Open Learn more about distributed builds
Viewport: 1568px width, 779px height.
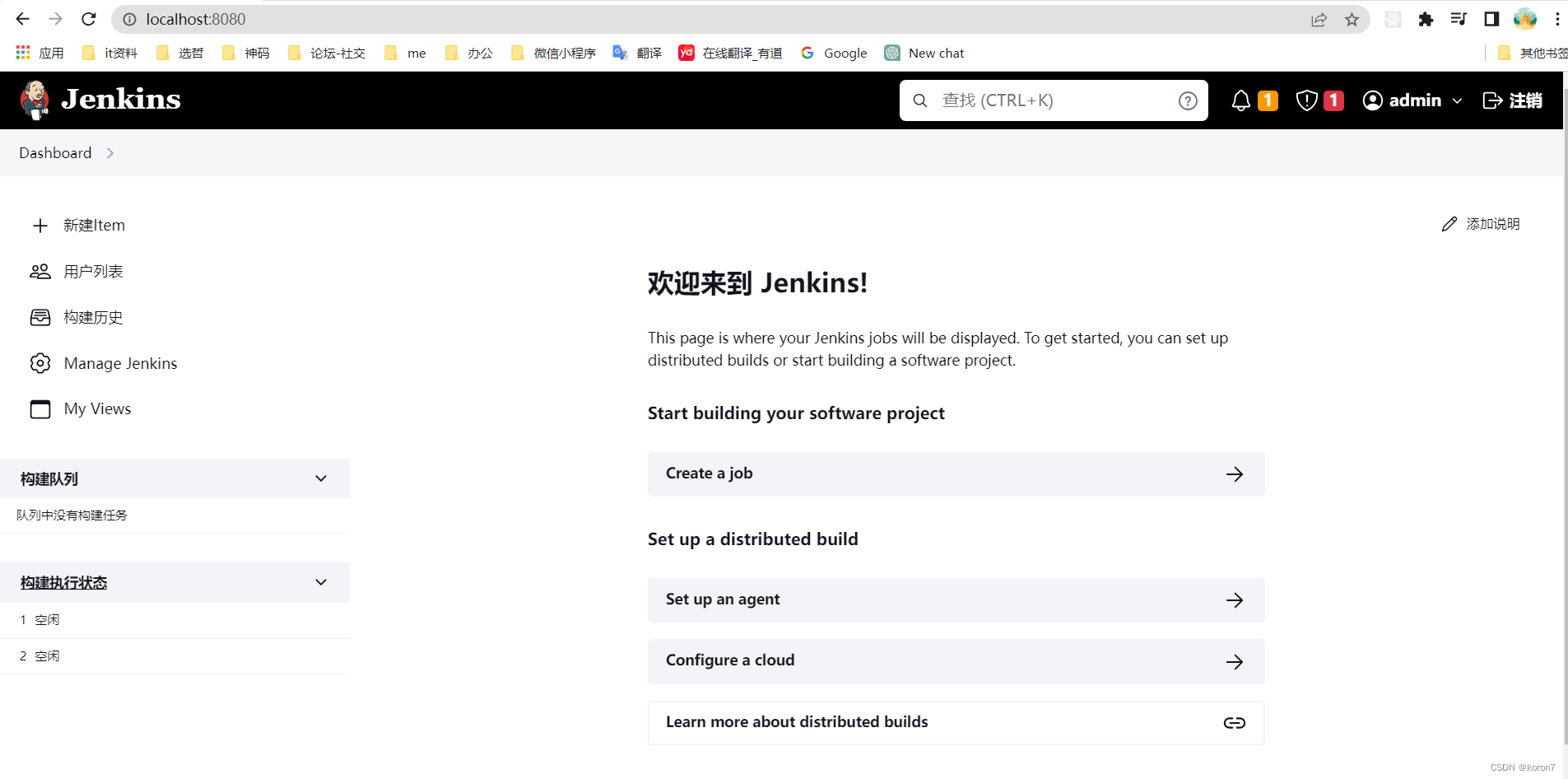(x=956, y=723)
